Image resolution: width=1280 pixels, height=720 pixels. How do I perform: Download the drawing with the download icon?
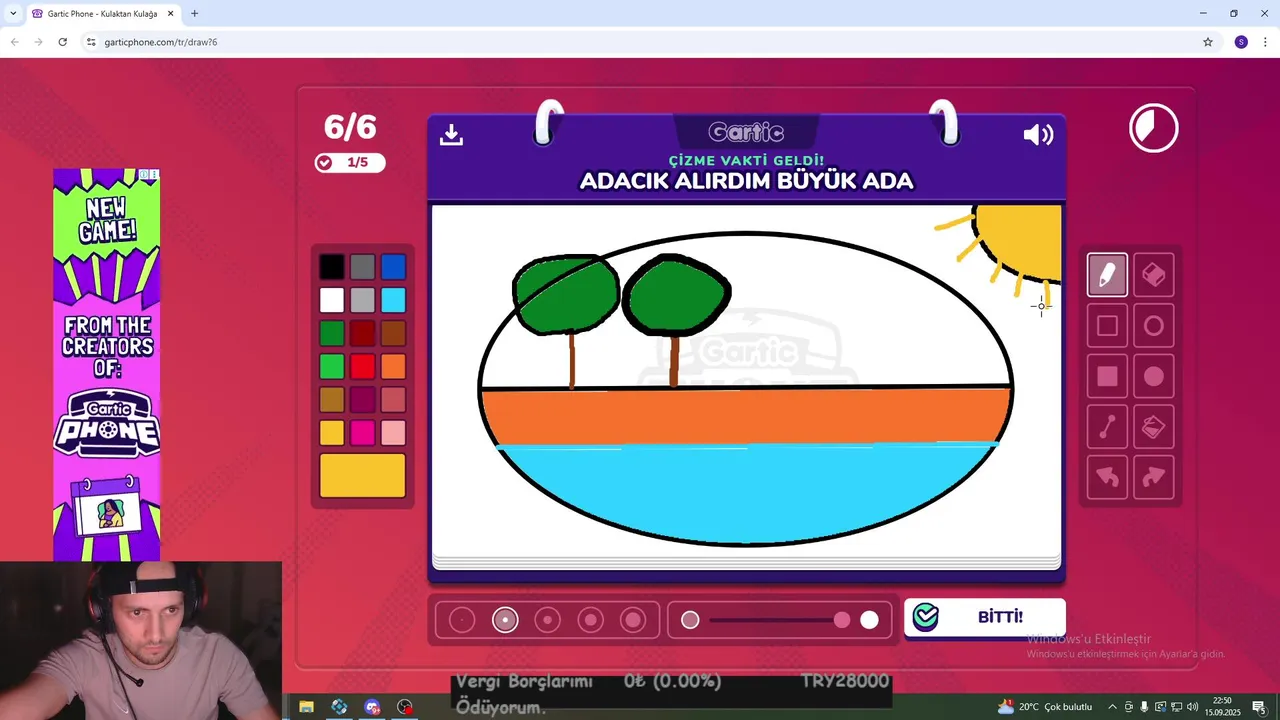point(451,134)
